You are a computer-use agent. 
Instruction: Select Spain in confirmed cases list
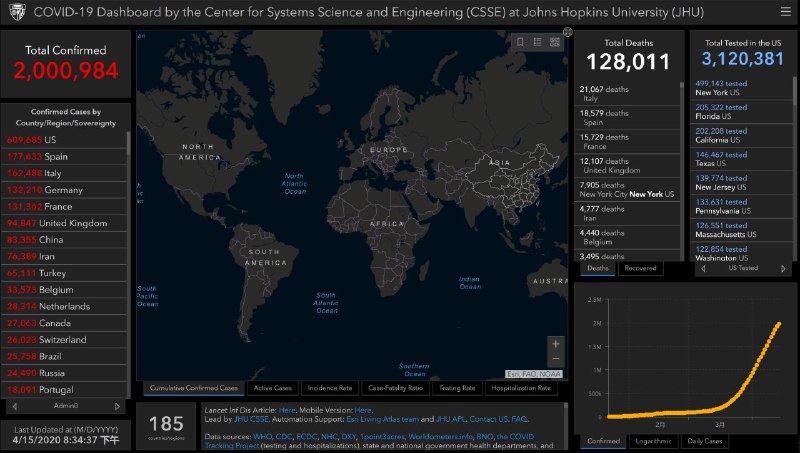tap(64, 157)
